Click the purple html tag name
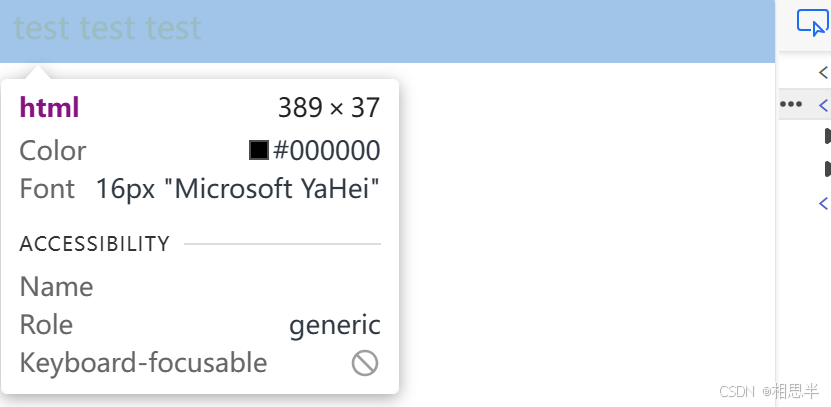 pos(49,108)
